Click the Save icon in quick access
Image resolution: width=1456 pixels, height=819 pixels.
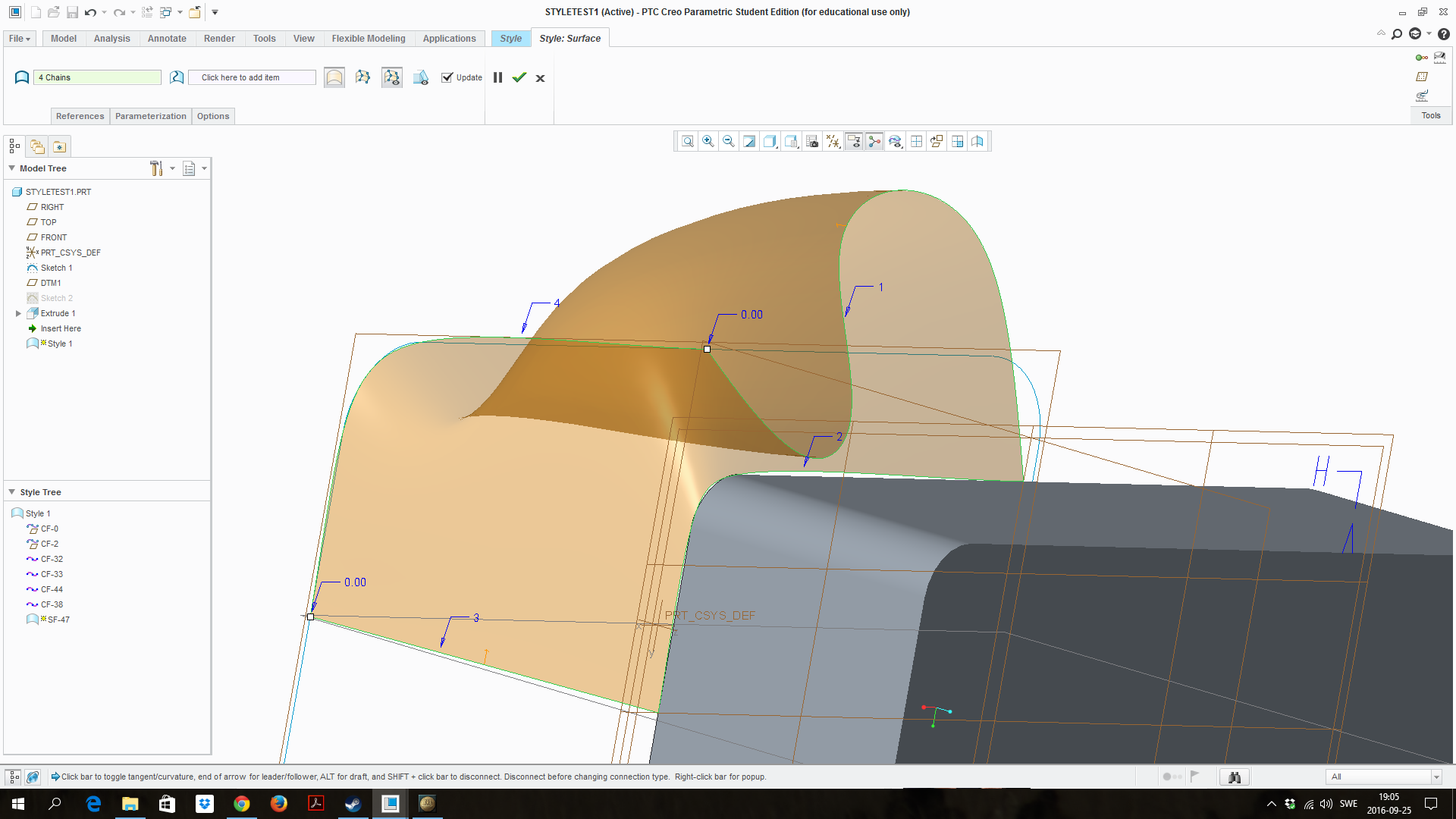click(72, 12)
